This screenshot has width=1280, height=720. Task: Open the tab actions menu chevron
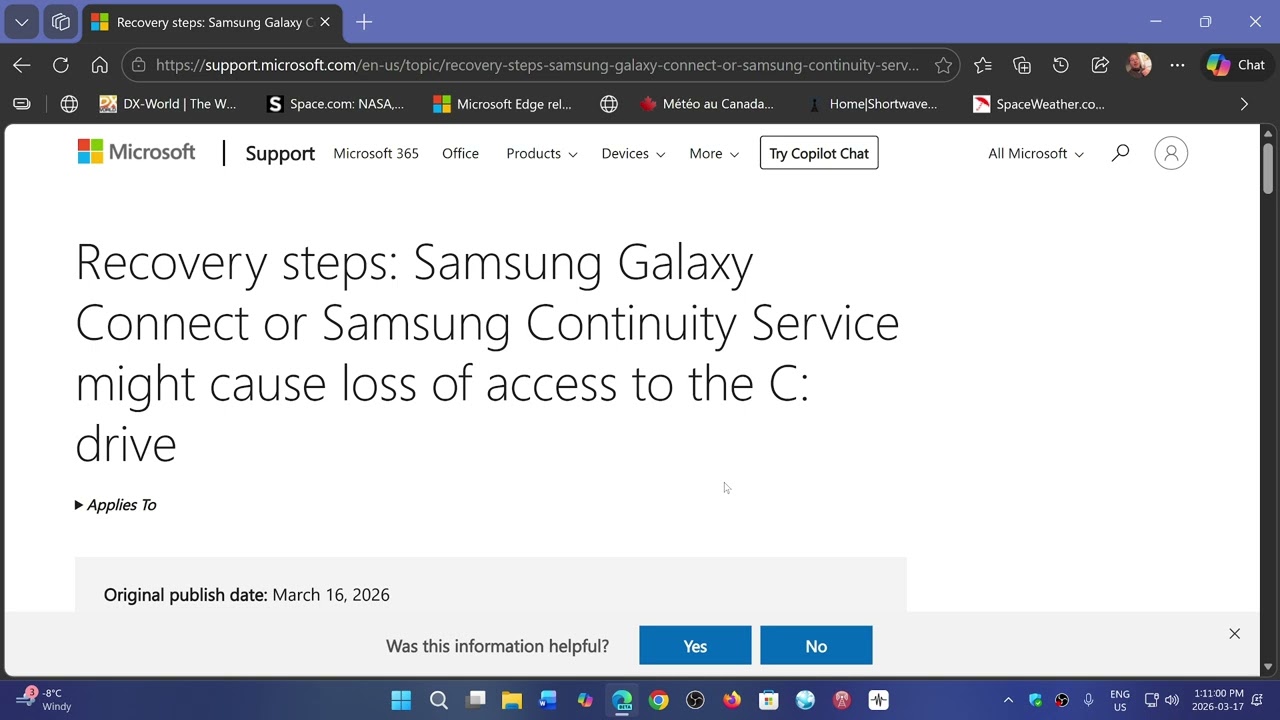pyautogui.click(x=22, y=22)
